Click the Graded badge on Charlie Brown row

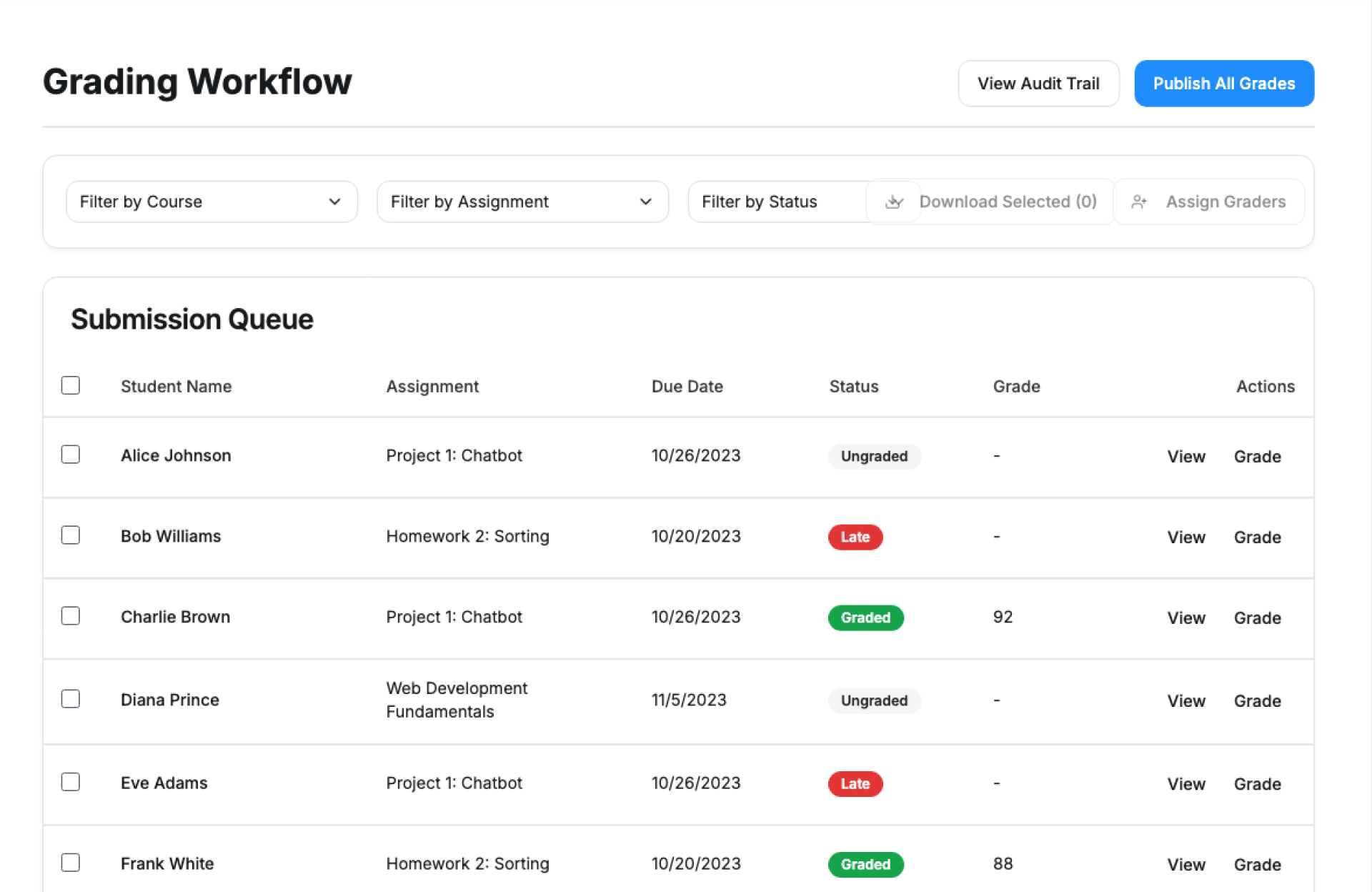(x=865, y=618)
